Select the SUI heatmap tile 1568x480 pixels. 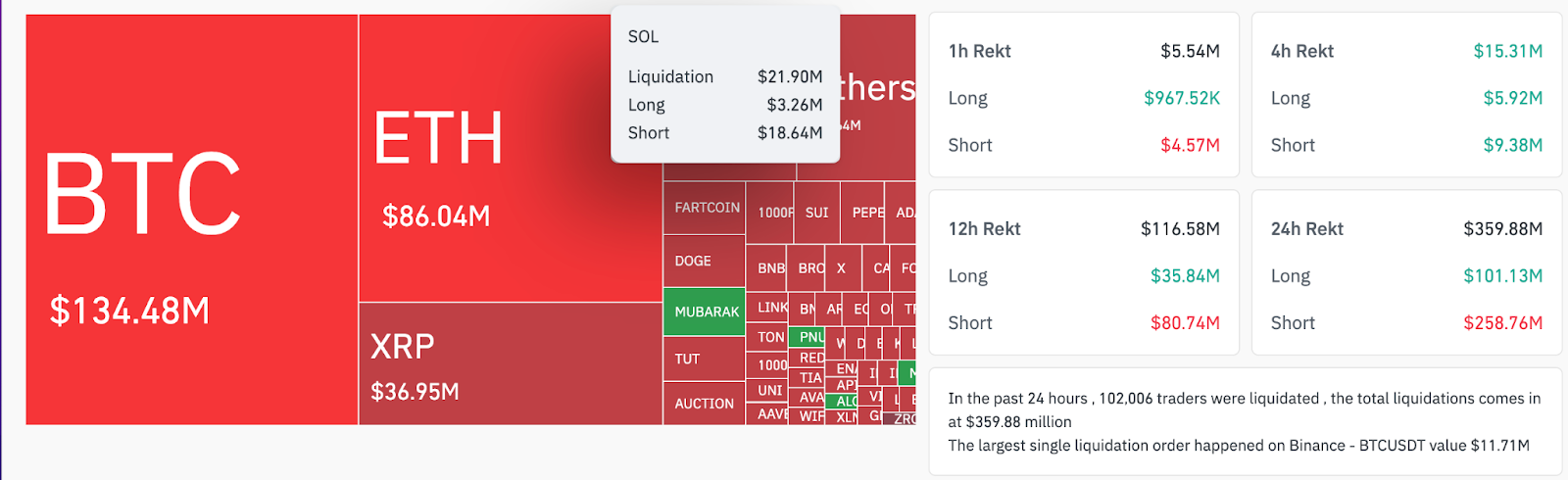[816, 213]
